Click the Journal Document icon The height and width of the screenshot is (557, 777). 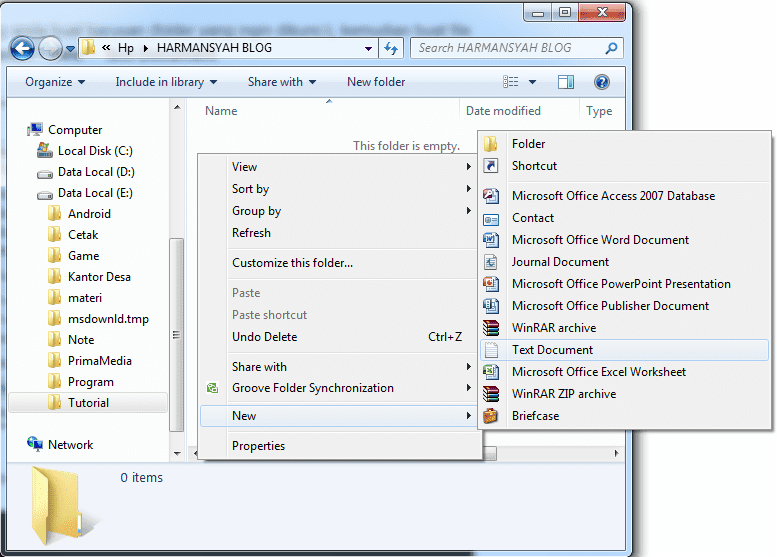(x=491, y=262)
